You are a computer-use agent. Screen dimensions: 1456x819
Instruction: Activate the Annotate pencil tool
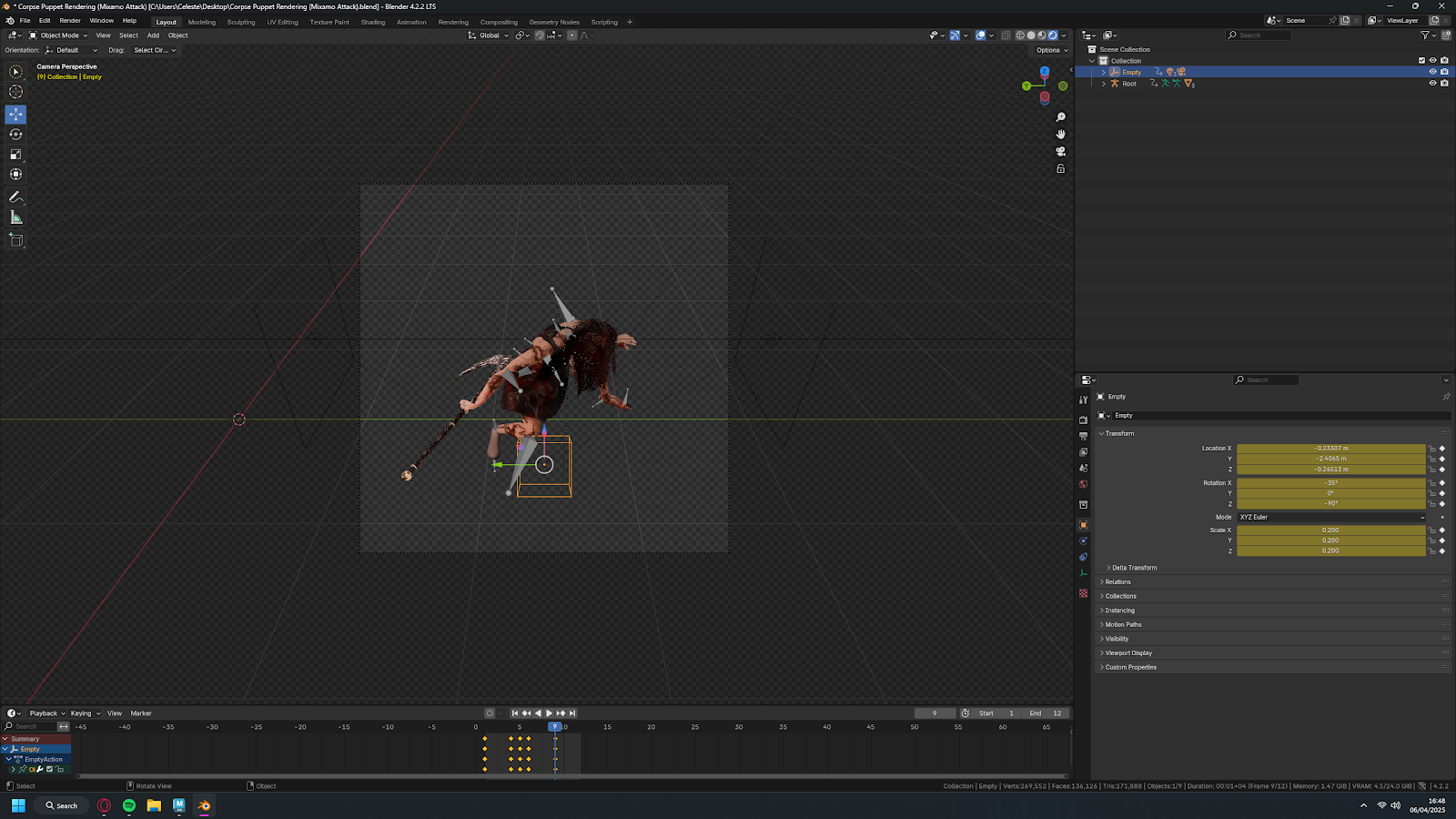pyautogui.click(x=15, y=197)
